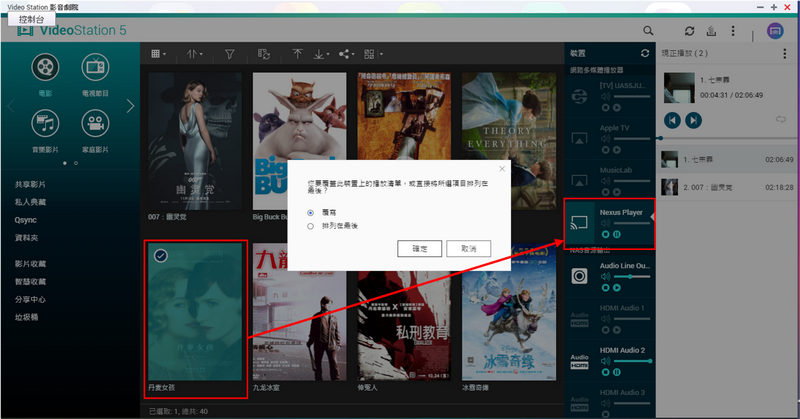Open 影片收藏 in sidebar

click(30, 264)
